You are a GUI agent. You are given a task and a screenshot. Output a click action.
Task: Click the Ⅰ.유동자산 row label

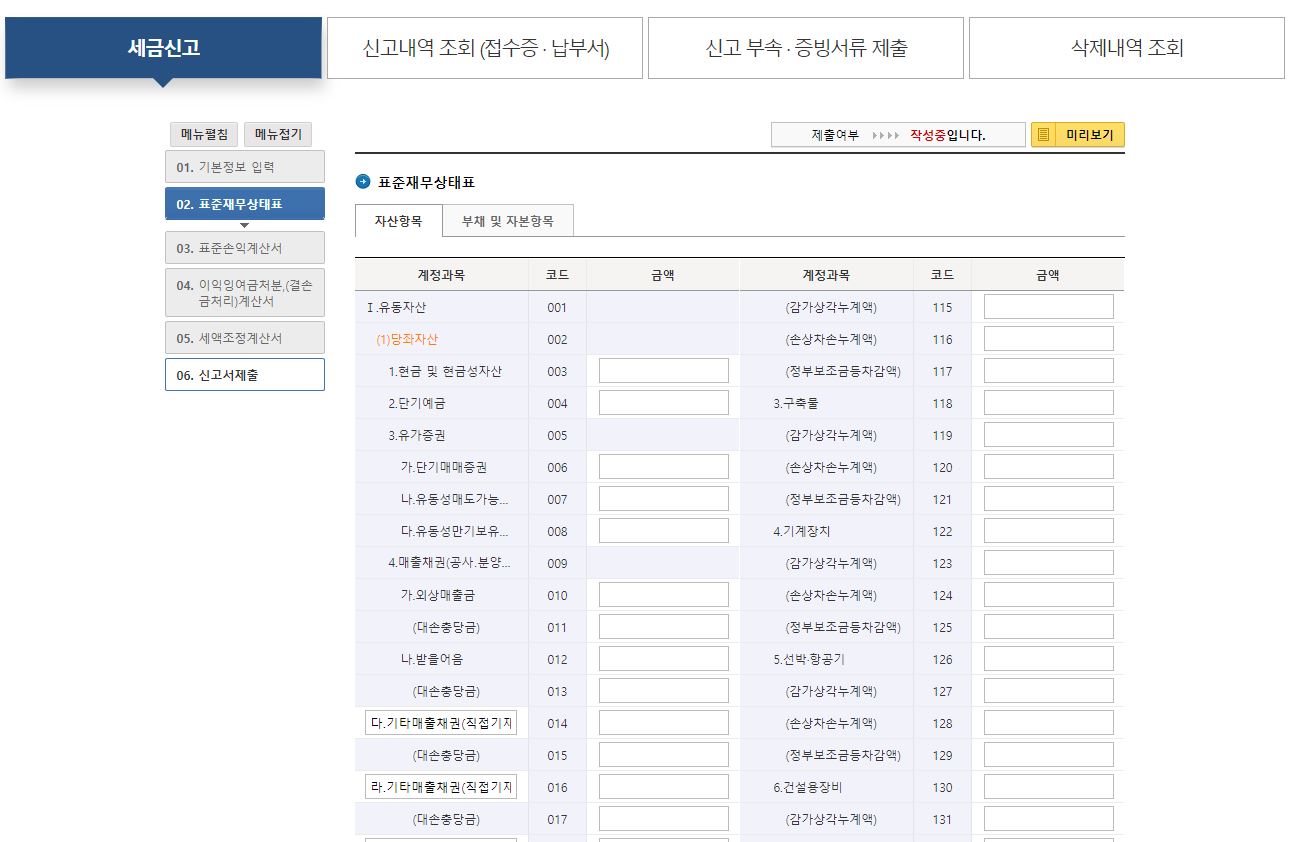click(396, 307)
